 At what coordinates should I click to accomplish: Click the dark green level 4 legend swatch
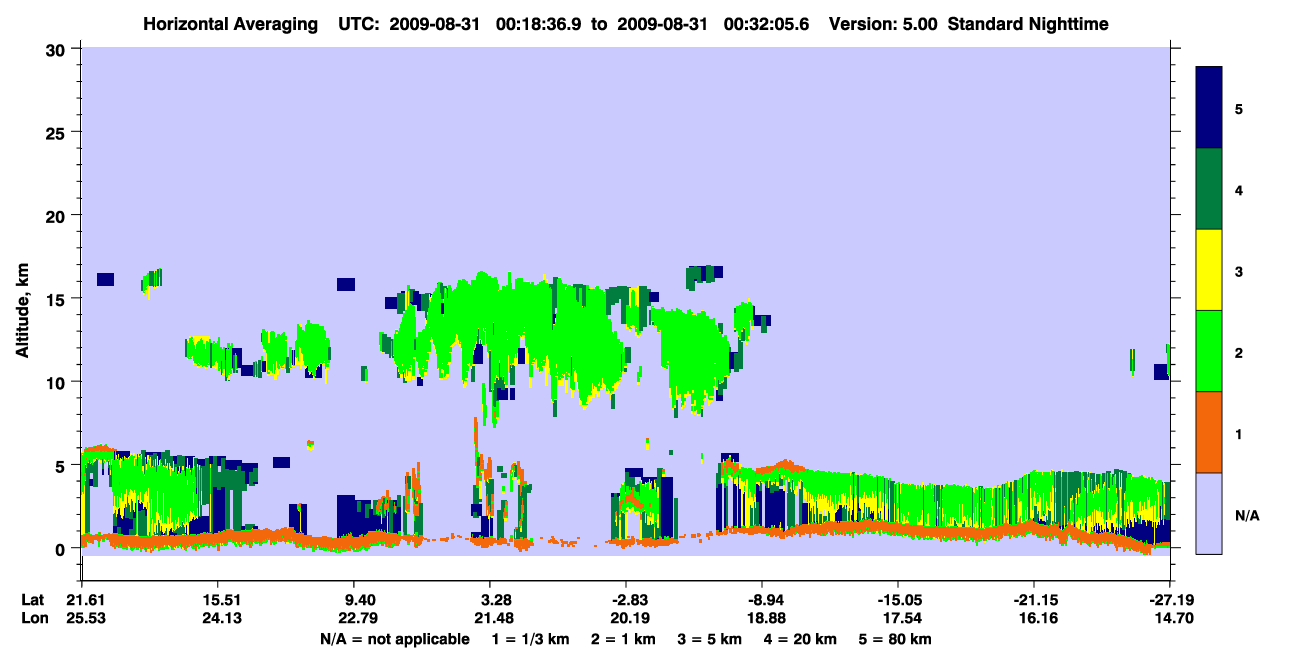click(x=1209, y=189)
